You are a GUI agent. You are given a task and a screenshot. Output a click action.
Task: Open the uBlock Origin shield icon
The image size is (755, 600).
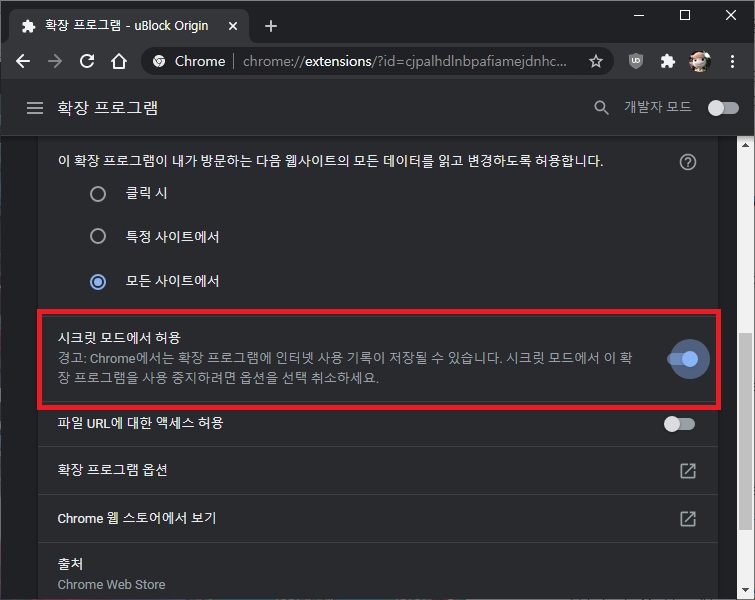coord(636,61)
